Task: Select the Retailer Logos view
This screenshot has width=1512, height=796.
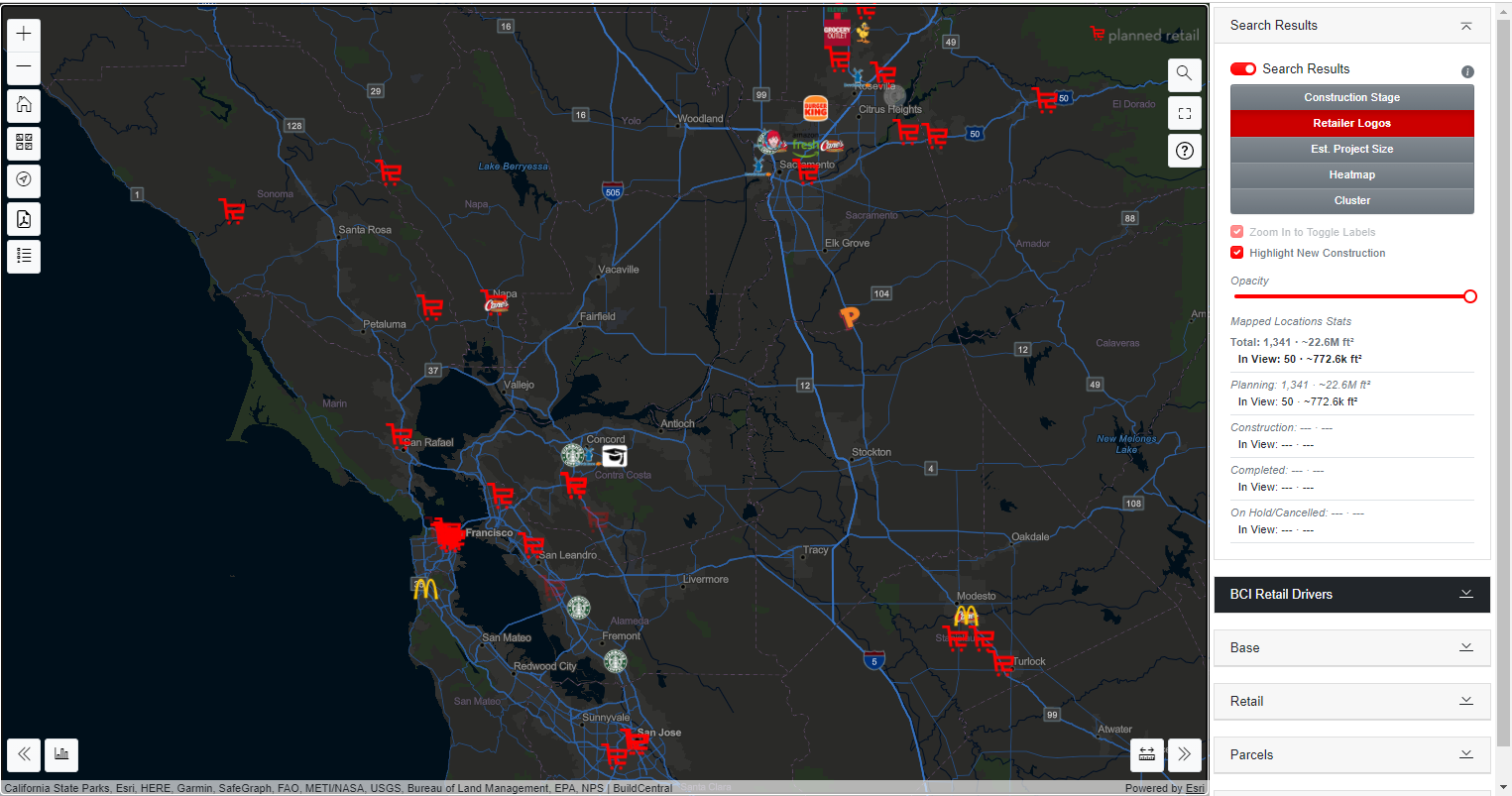Action: [x=1352, y=123]
